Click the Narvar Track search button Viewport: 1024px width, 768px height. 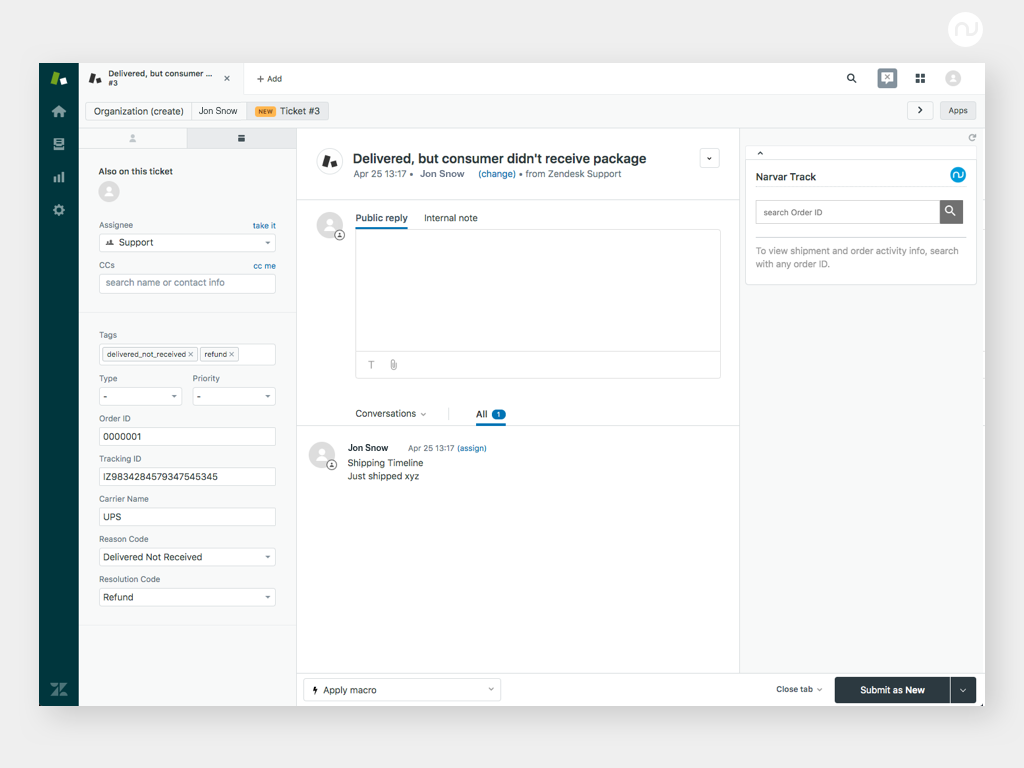(951, 211)
